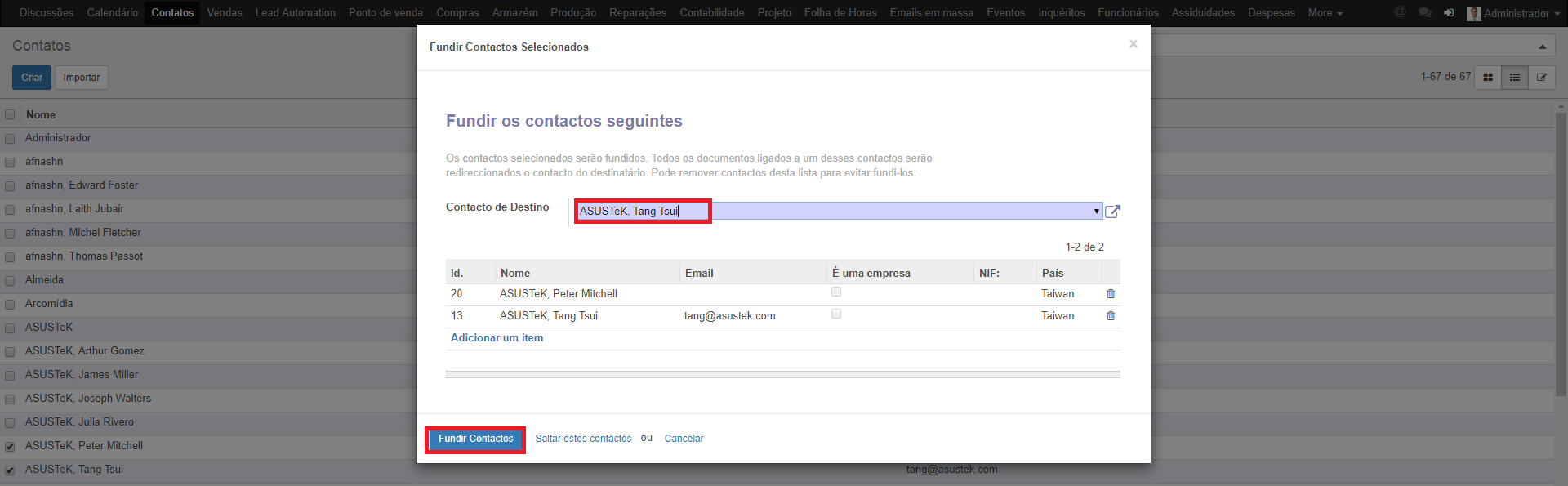This screenshot has height=486, width=1568.
Task: Remove the Tang Tsui row using trash icon
Action: click(x=1110, y=316)
